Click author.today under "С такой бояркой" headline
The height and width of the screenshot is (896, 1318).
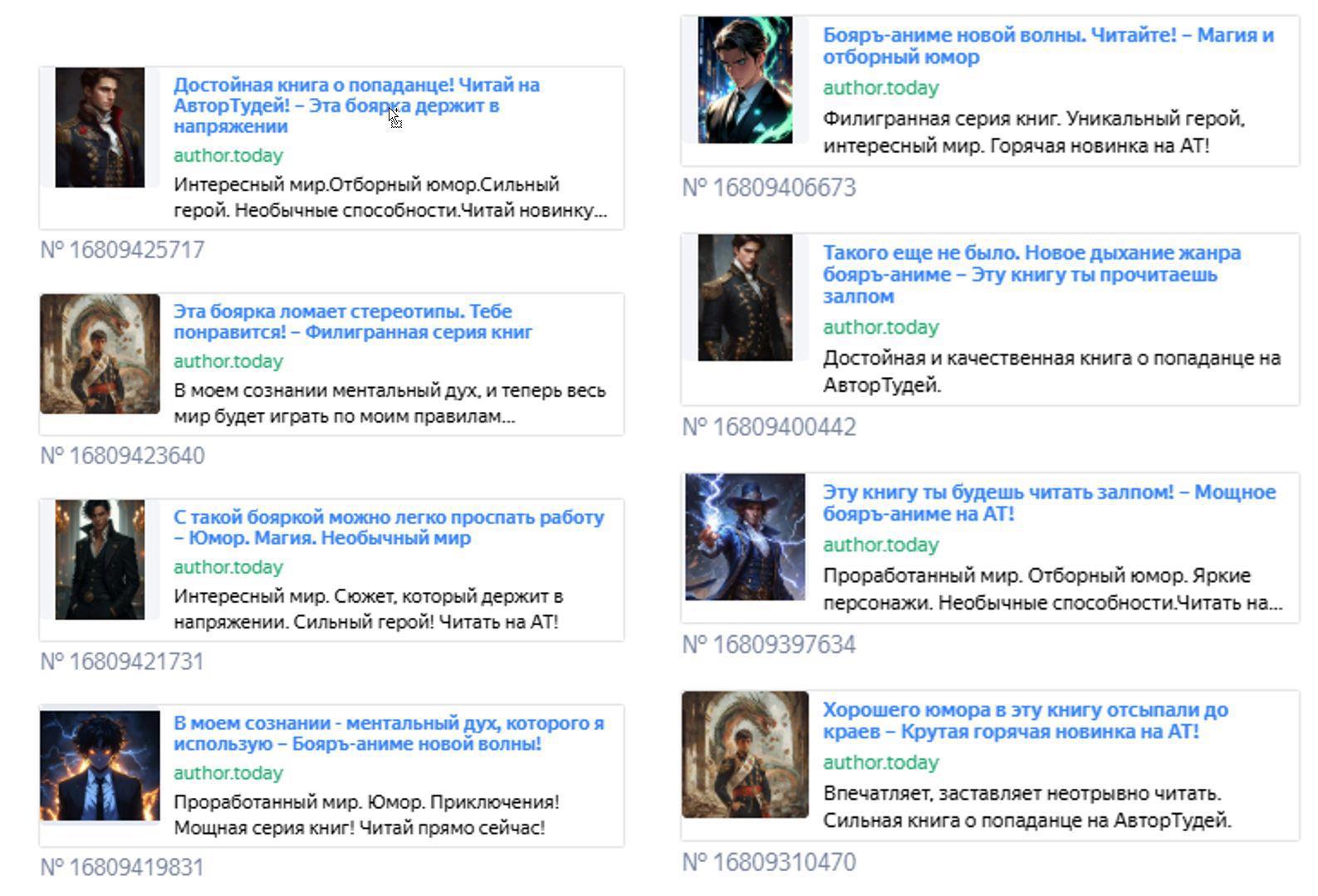(228, 567)
